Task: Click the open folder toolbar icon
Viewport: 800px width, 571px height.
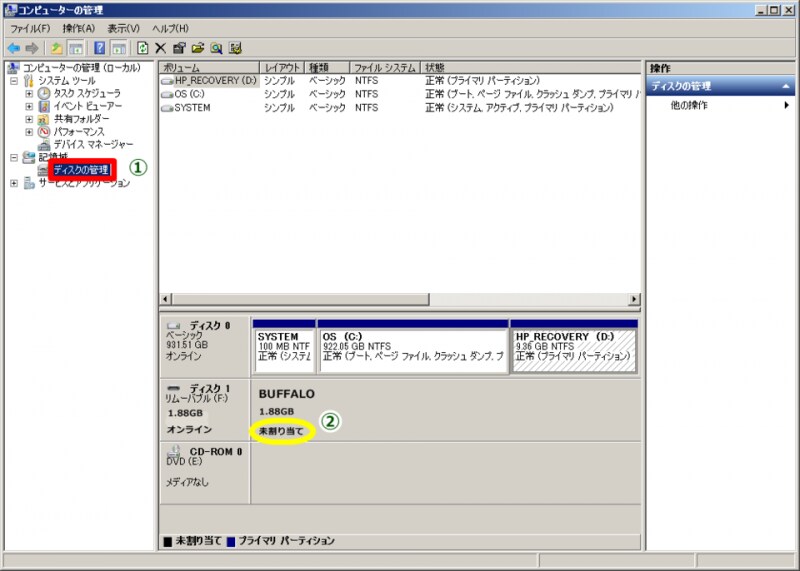Action: pyautogui.click(x=198, y=47)
